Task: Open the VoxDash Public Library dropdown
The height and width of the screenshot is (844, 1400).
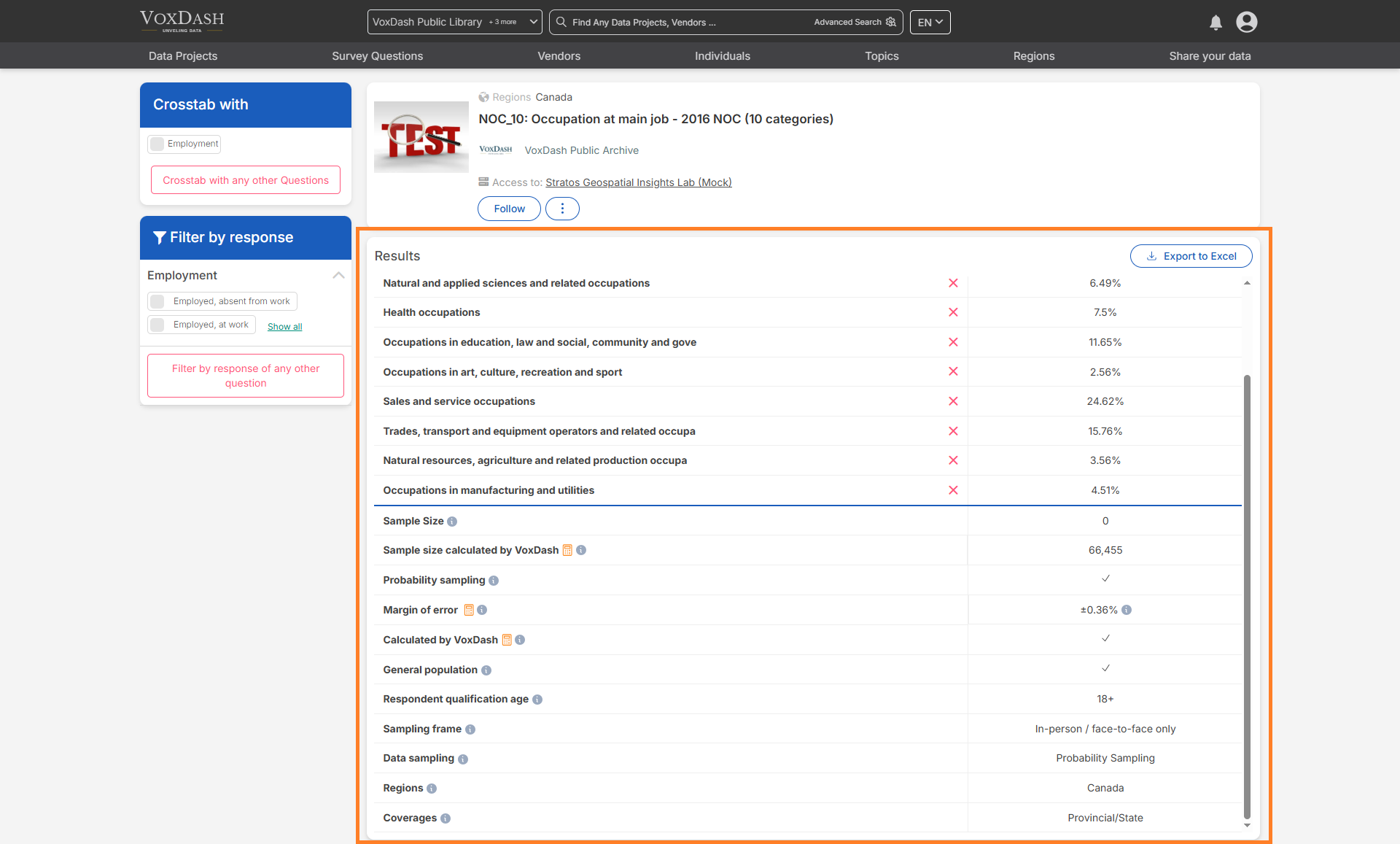Action: click(454, 22)
